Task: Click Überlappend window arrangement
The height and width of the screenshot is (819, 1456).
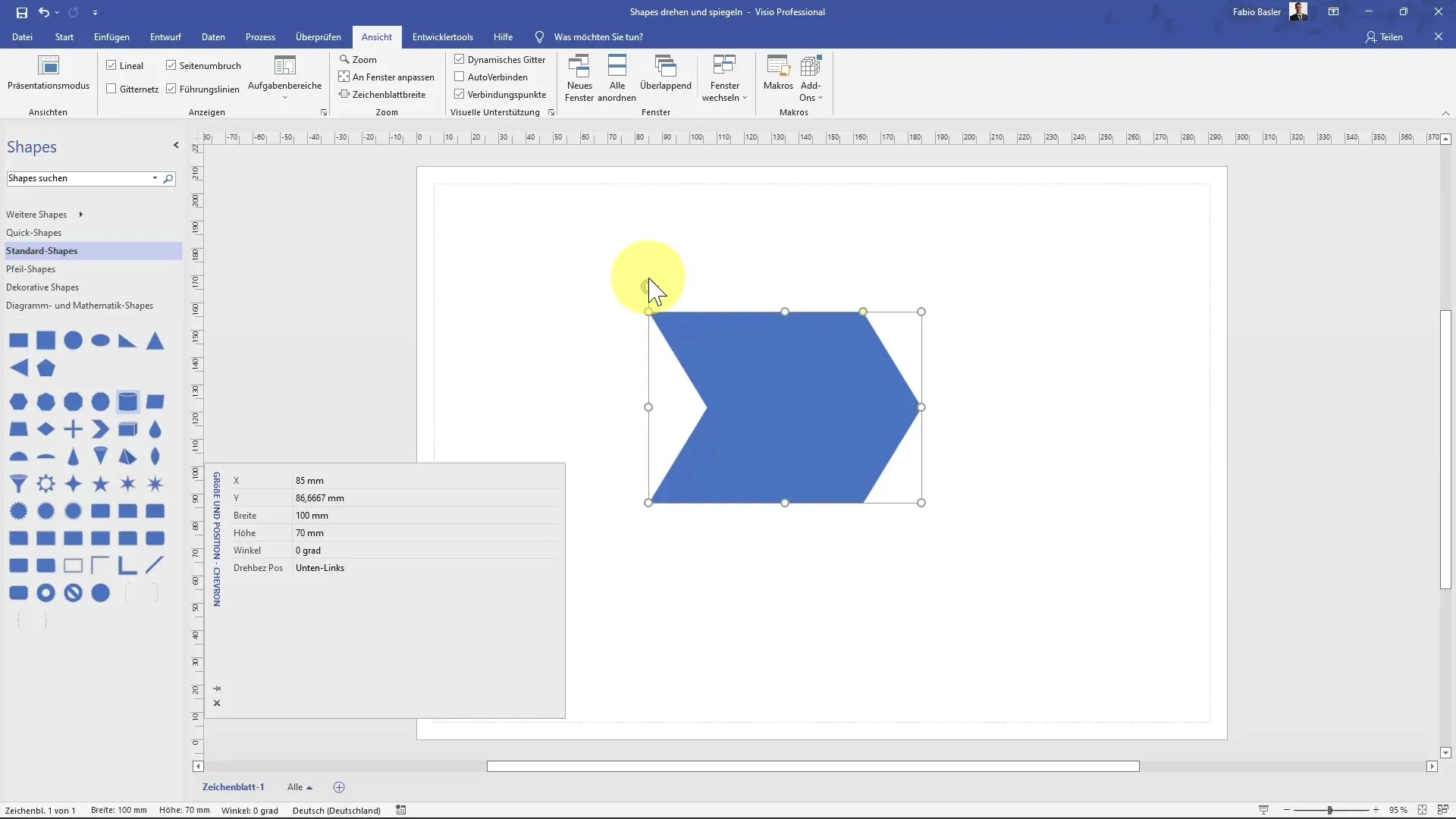Action: 666,74
